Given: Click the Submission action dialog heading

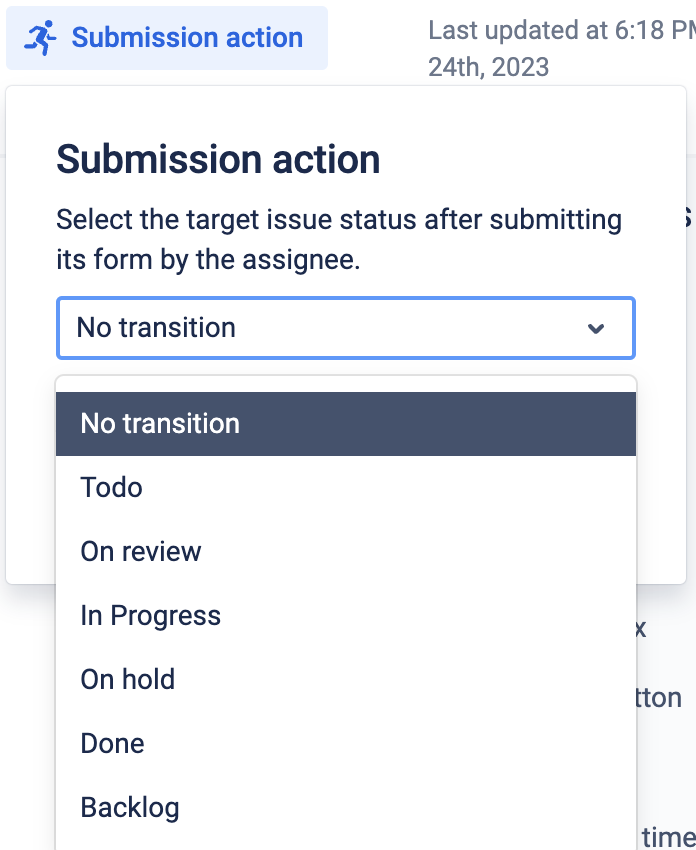Looking at the screenshot, I should (x=219, y=160).
